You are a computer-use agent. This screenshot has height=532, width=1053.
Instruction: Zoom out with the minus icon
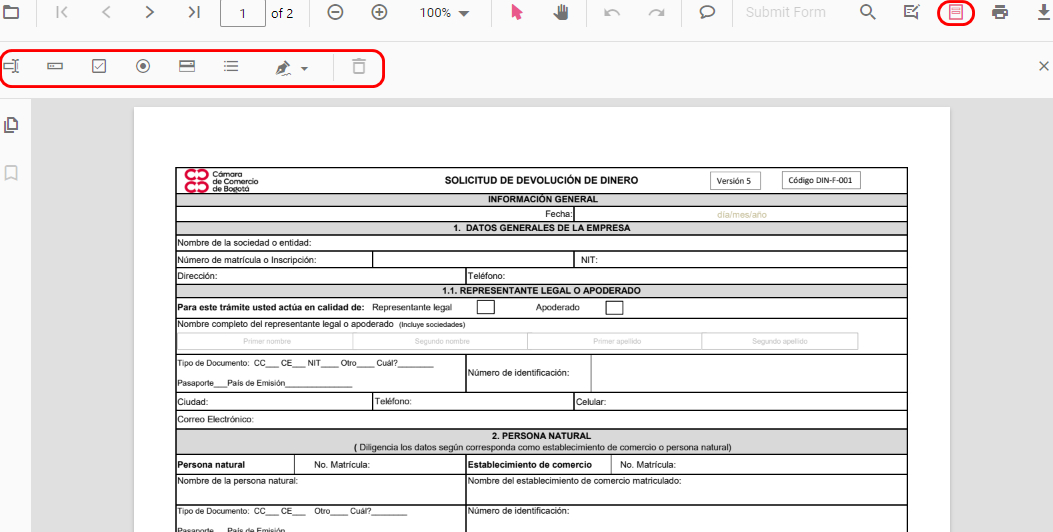click(335, 12)
